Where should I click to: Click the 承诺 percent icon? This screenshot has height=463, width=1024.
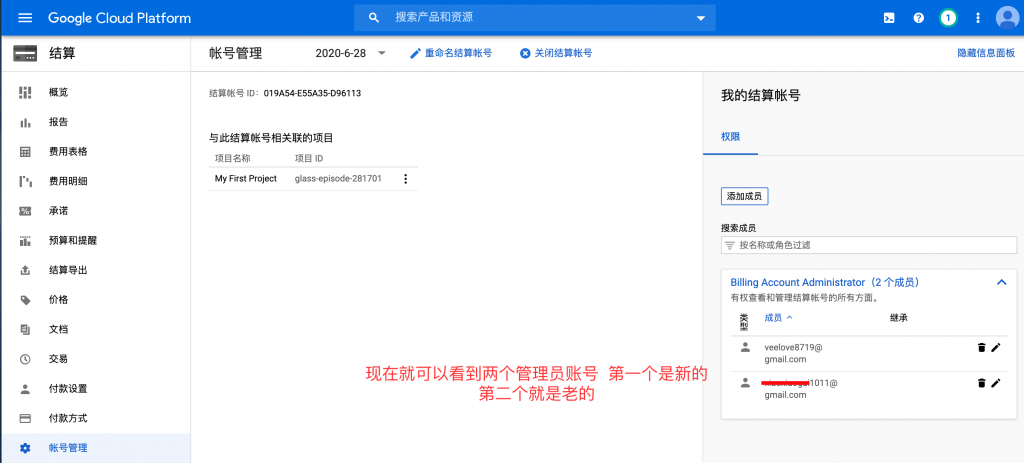[x=25, y=211]
